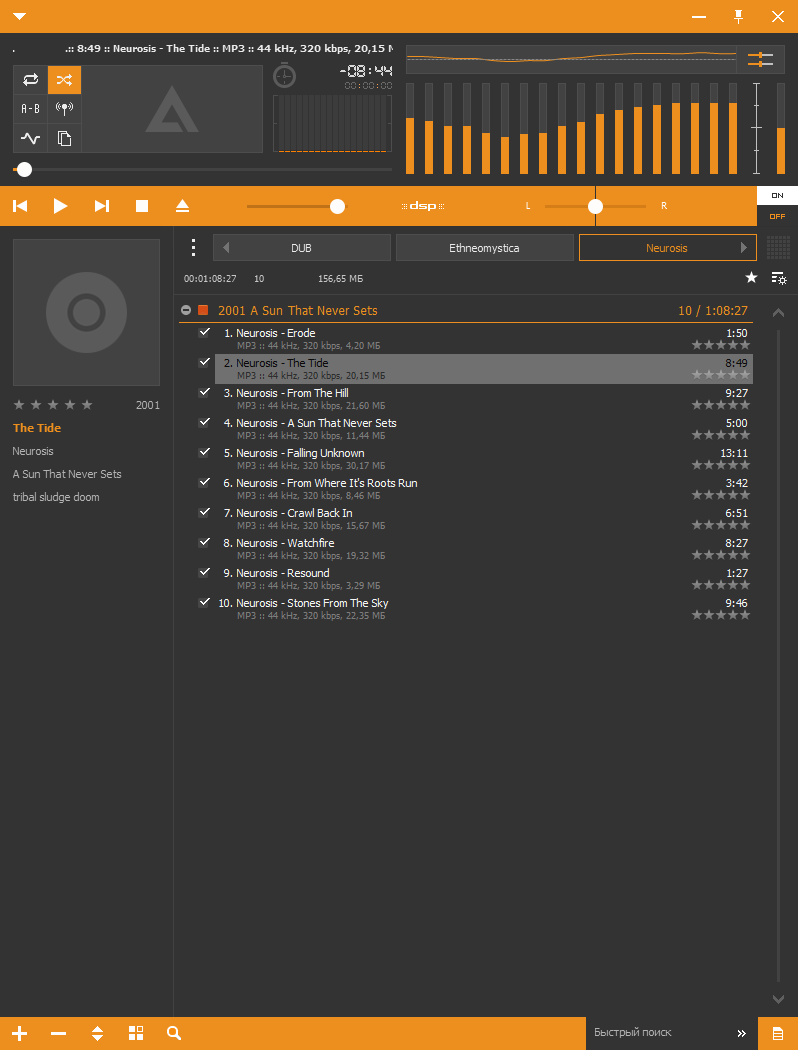Select track 9. Neurosis - Resound
Viewport: 798px width, 1050px height.
coord(484,579)
